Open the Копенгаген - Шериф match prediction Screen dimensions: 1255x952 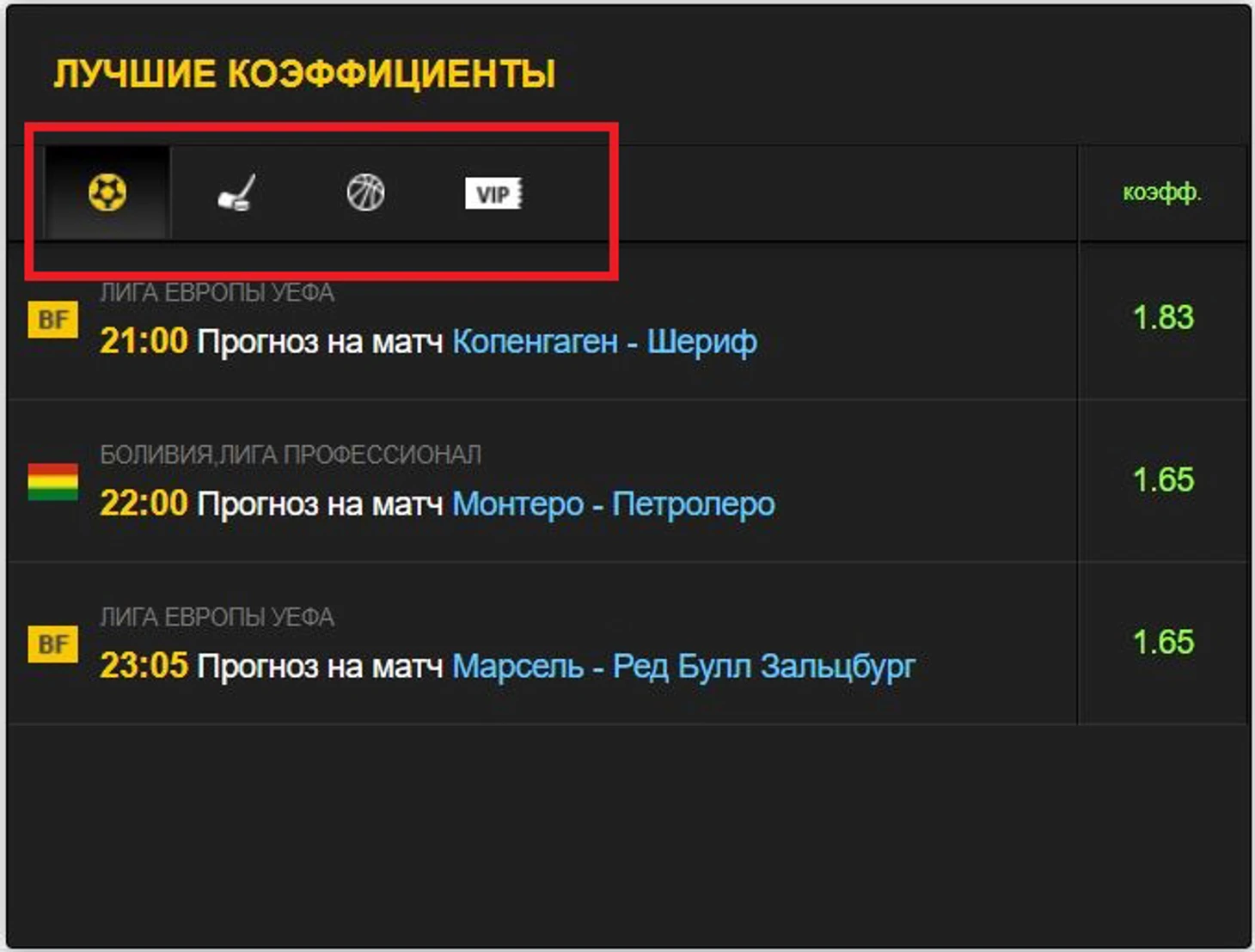click(x=604, y=342)
